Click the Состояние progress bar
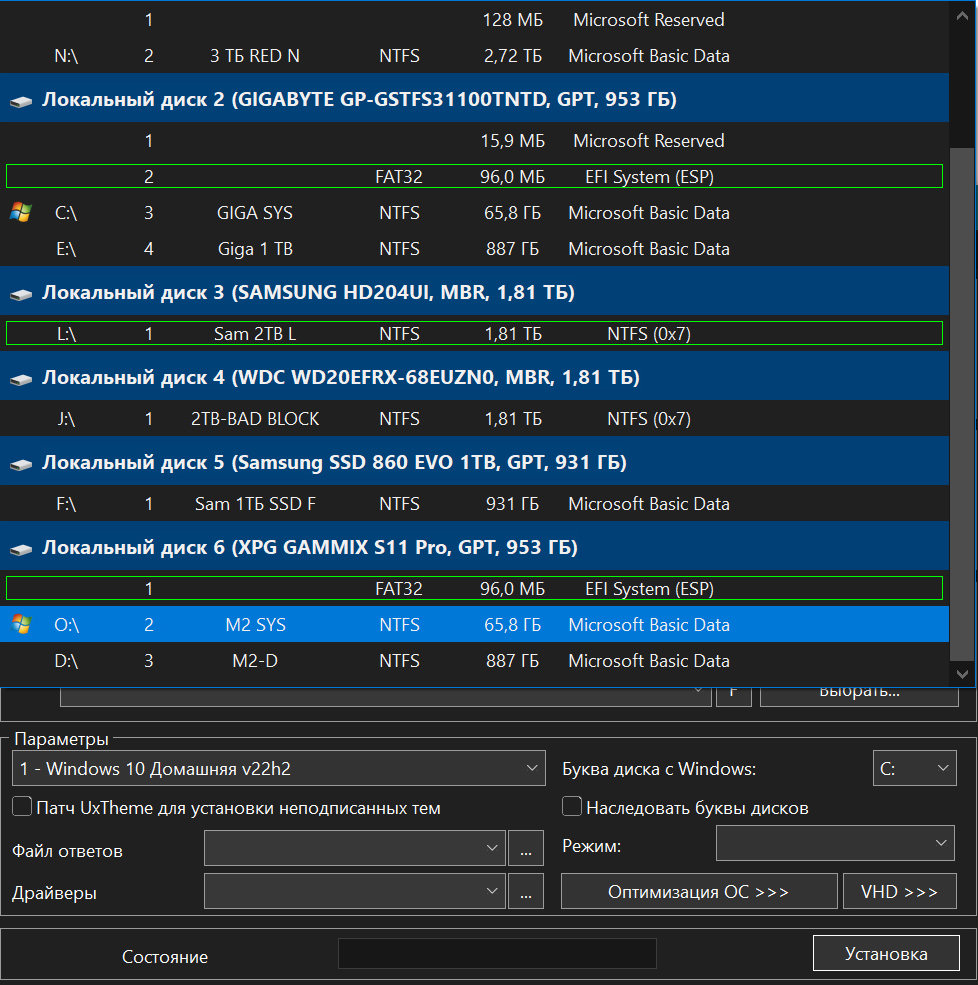Viewport: 978px width, 985px height. coord(497,954)
